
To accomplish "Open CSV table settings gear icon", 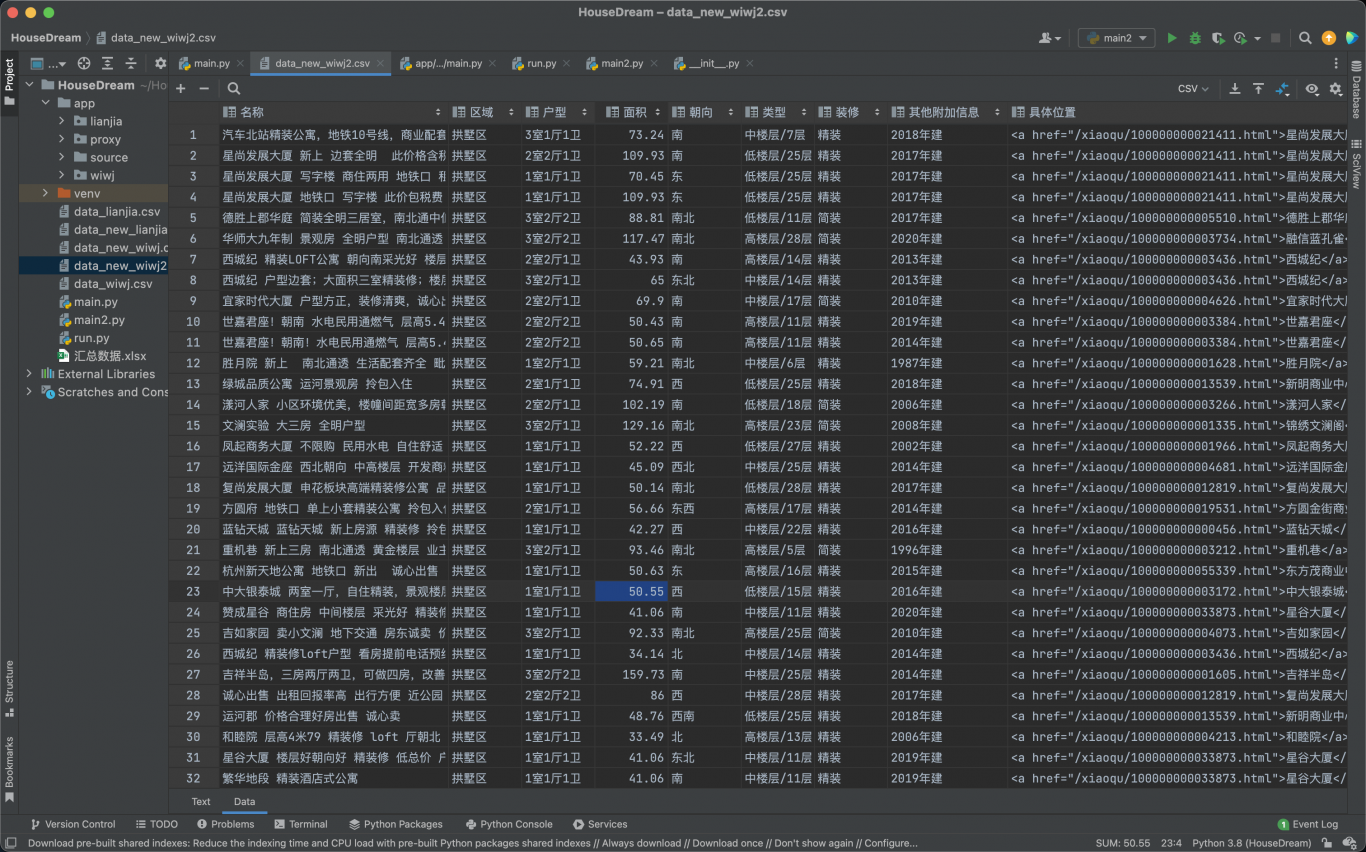I will 1336,89.
